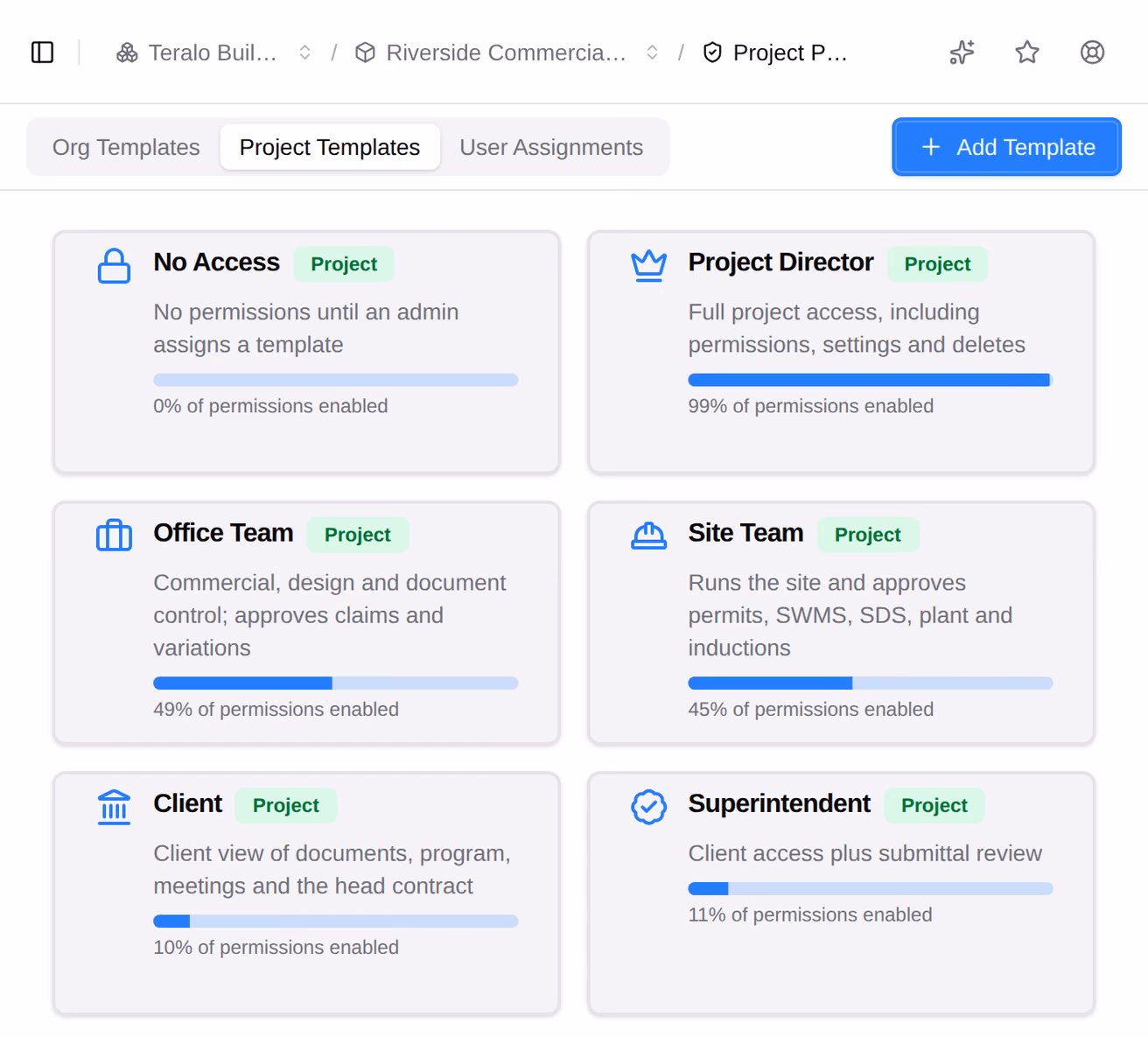The width and height of the screenshot is (1148, 1037).
Task: Open the Superintendent template title
Action: tap(779, 803)
